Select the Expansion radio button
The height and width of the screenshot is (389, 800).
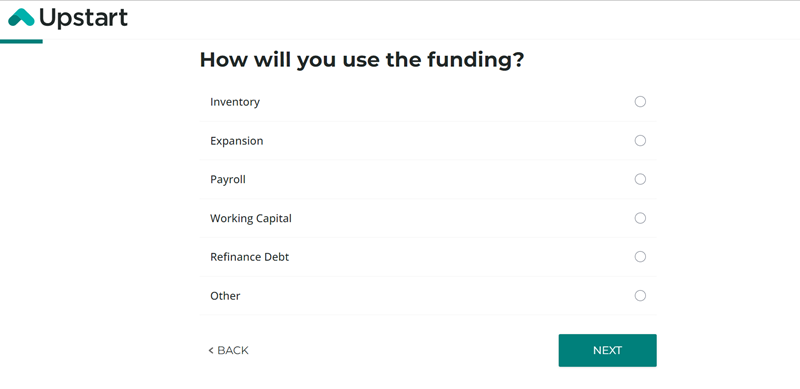pyautogui.click(x=640, y=140)
